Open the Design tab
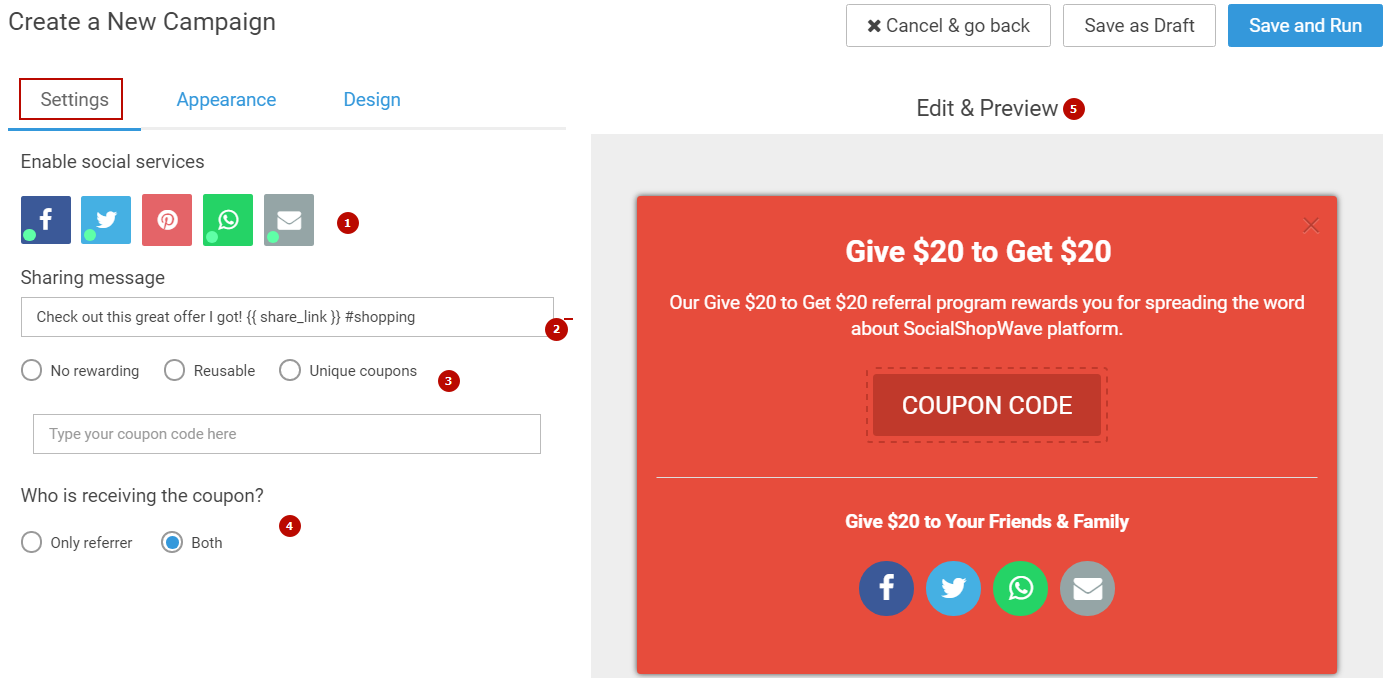The width and height of the screenshot is (1389, 678). 372,100
